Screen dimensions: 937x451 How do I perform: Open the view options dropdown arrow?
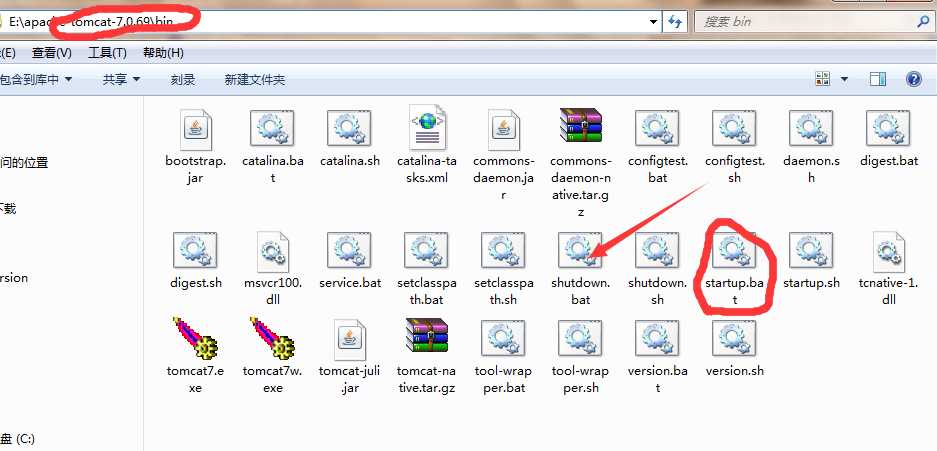point(844,79)
